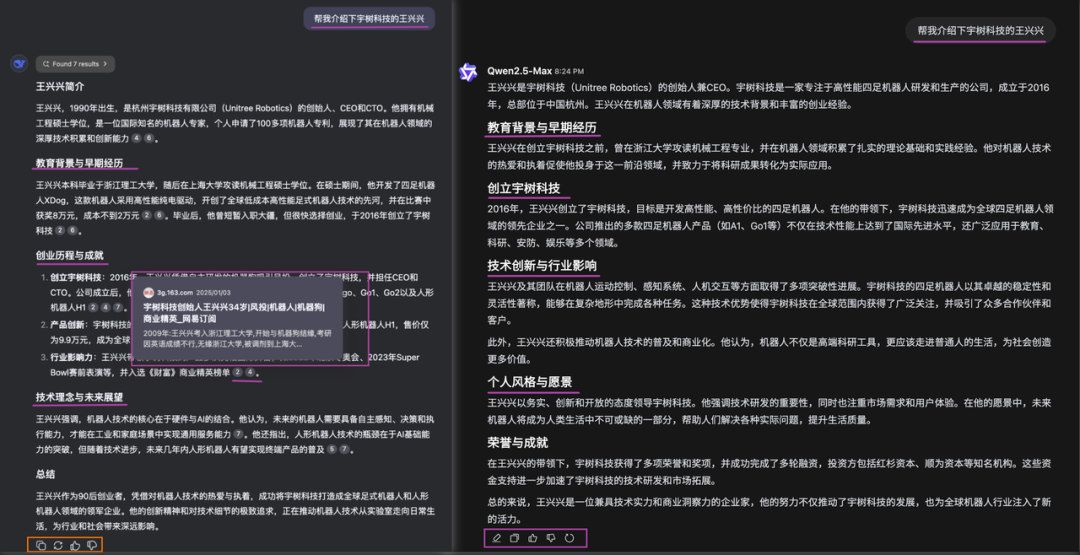Open citation 5 after 终端产品的普及
Screen dimensions: 1080x555
(x=331, y=450)
